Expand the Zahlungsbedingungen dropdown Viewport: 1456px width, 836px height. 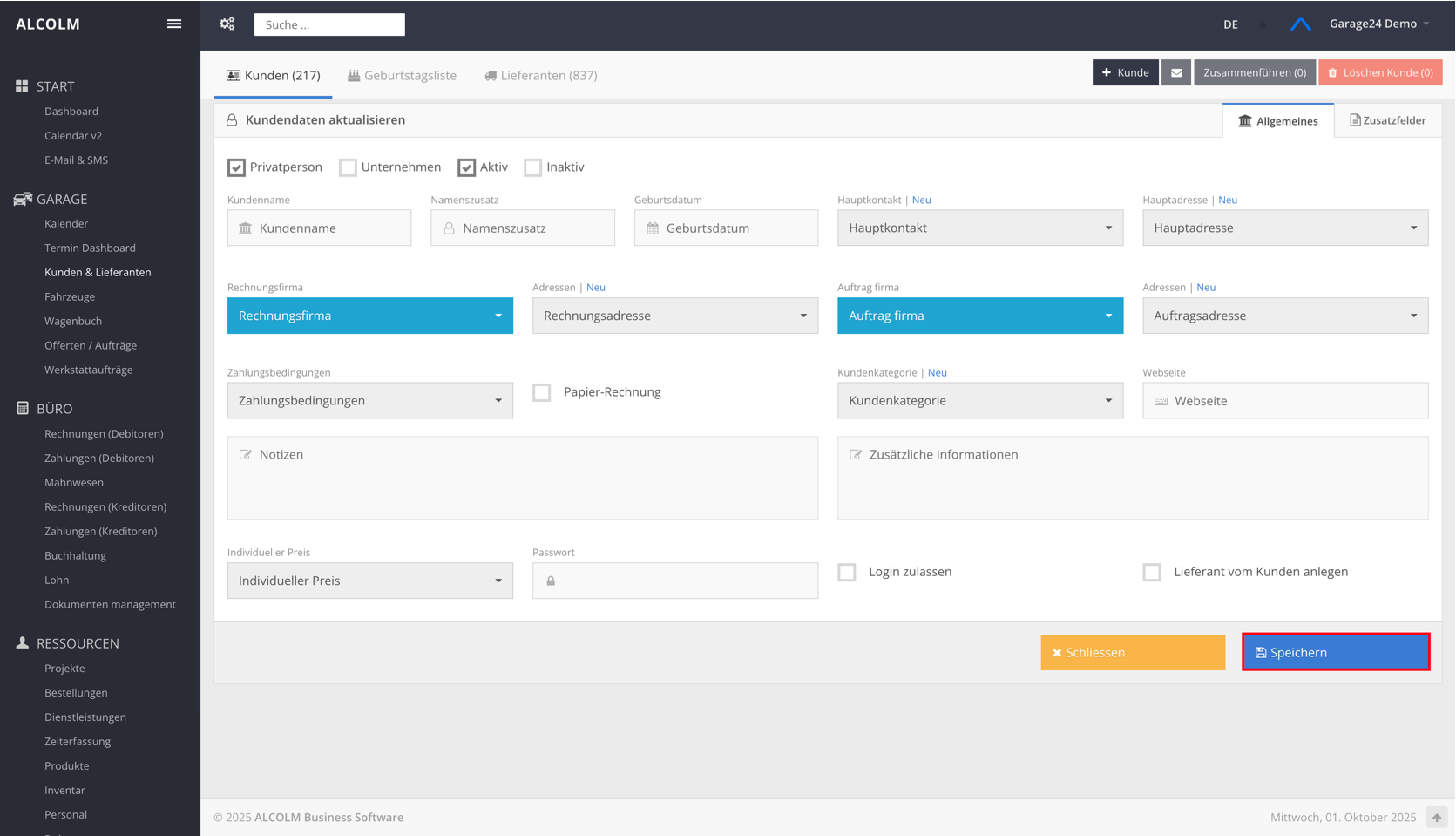(369, 401)
